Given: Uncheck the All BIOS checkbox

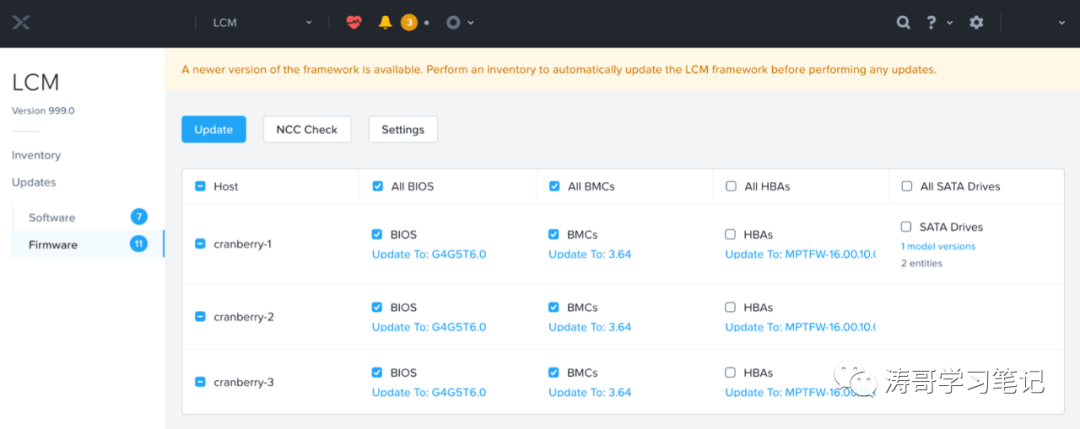Looking at the screenshot, I should 377,186.
